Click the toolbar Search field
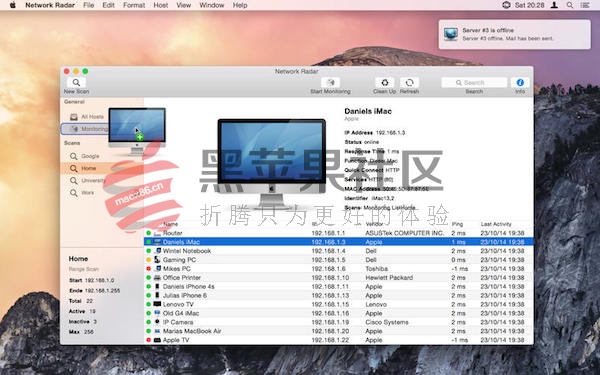 [474, 83]
